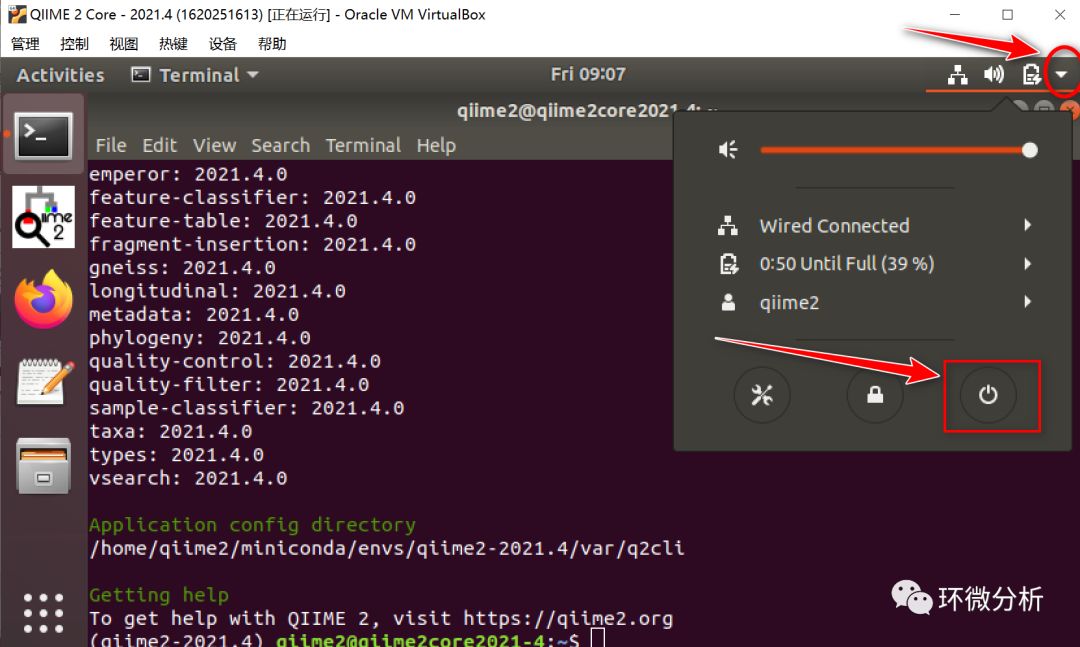This screenshot has width=1080, height=647.
Task: Click the battery icon in system menu
Action: 728,264
